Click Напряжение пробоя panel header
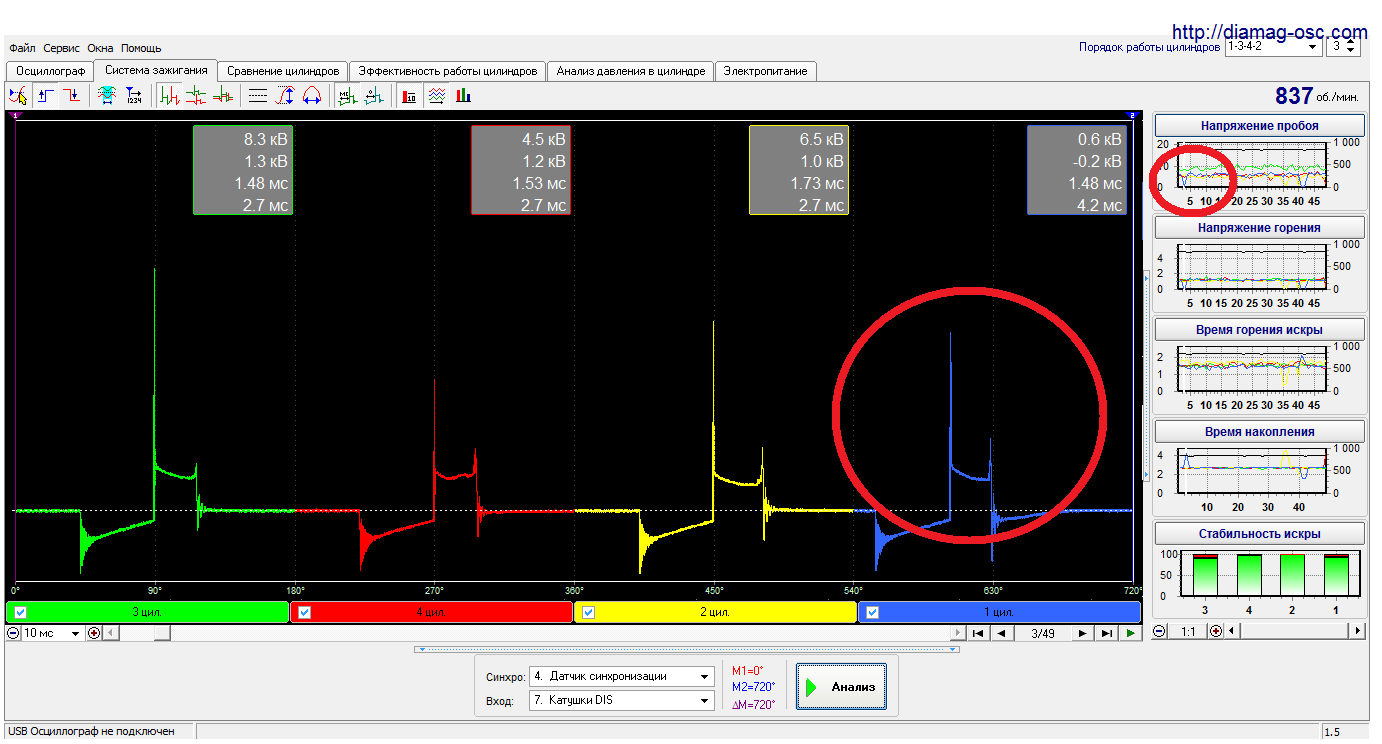This screenshot has height=744, width=1382. click(x=1260, y=126)
